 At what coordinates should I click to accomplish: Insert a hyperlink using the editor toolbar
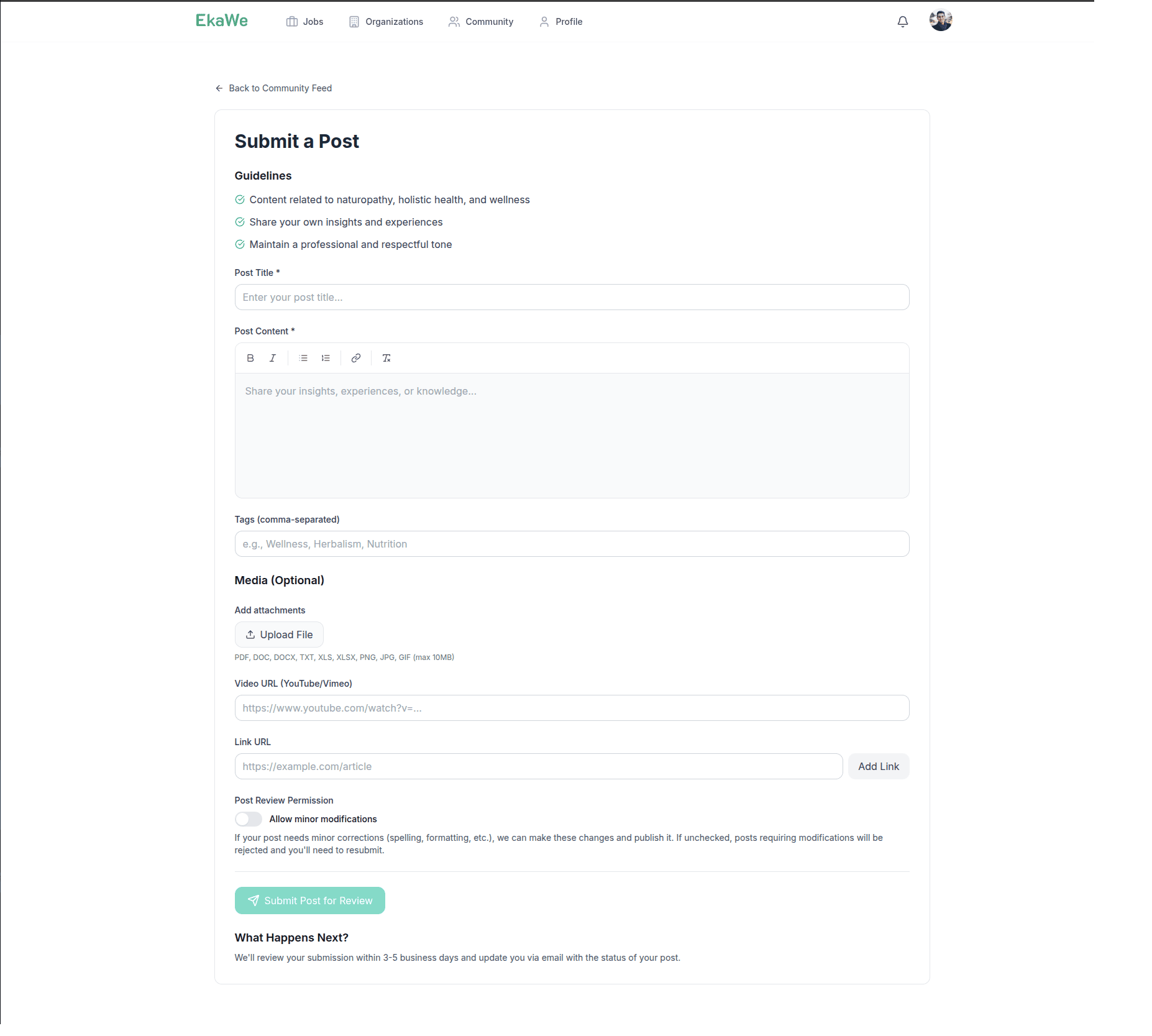tap(355, 358)
